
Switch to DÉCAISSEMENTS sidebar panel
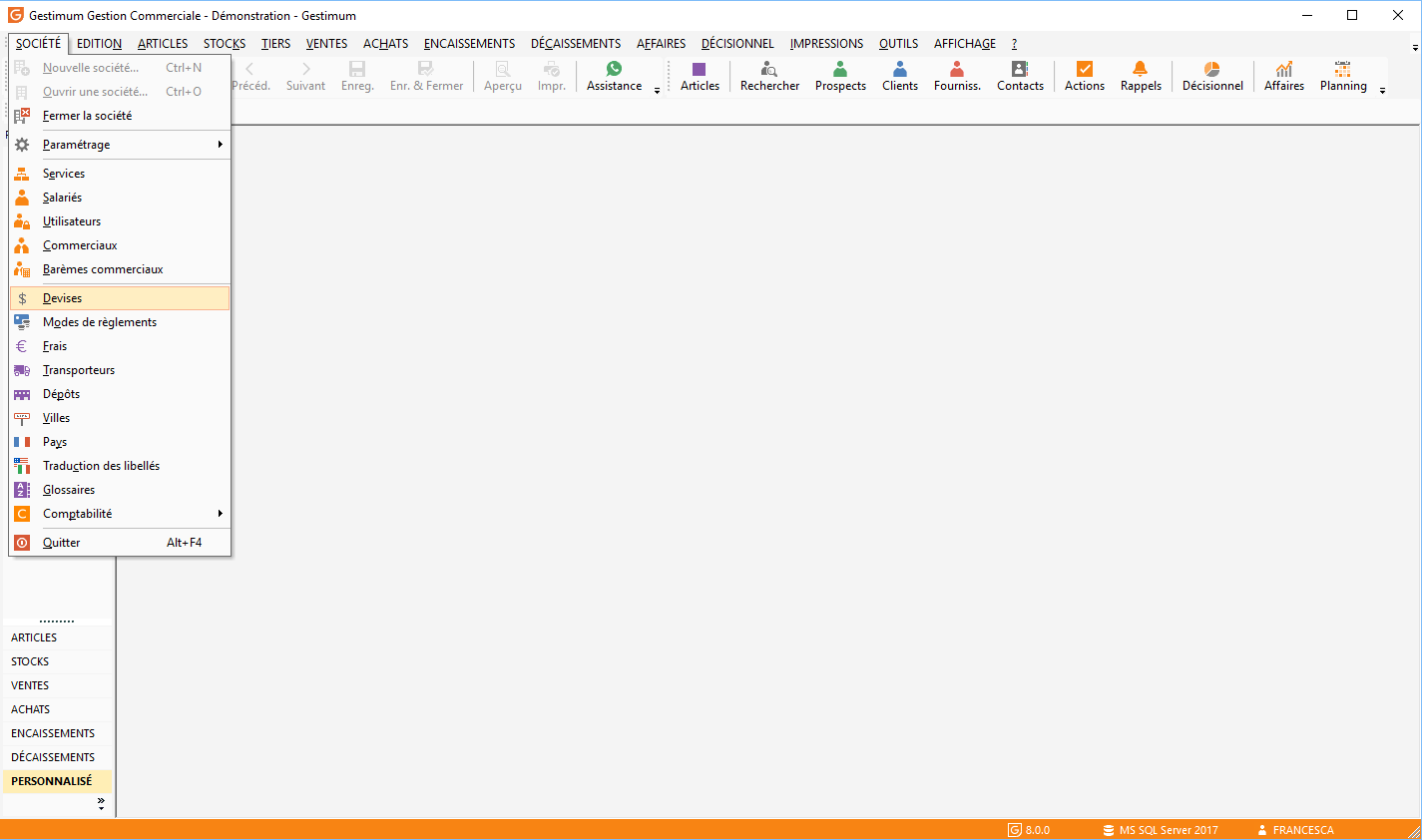tap(58, 757)
